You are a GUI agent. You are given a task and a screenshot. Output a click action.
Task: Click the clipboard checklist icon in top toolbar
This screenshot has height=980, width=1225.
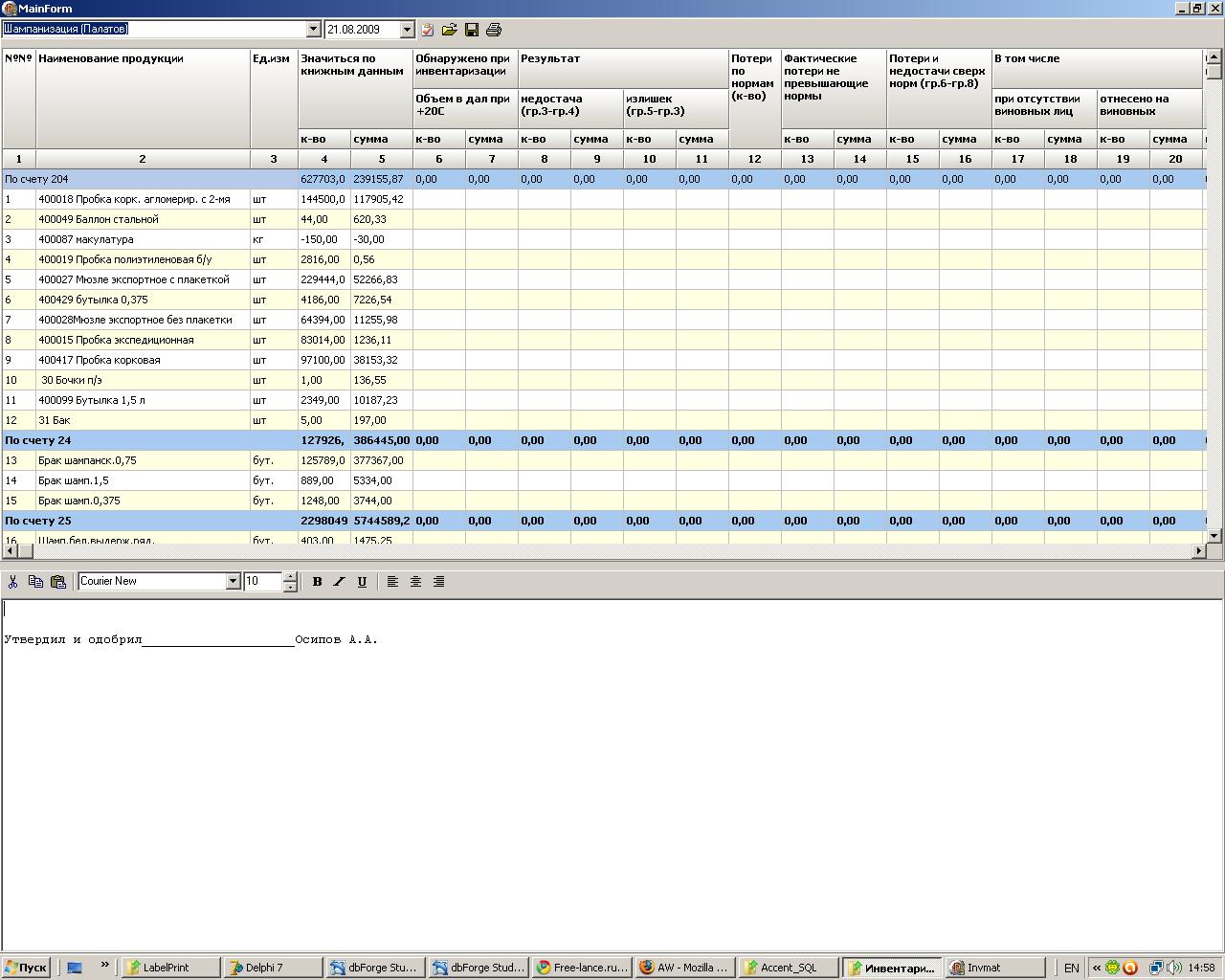428,30
